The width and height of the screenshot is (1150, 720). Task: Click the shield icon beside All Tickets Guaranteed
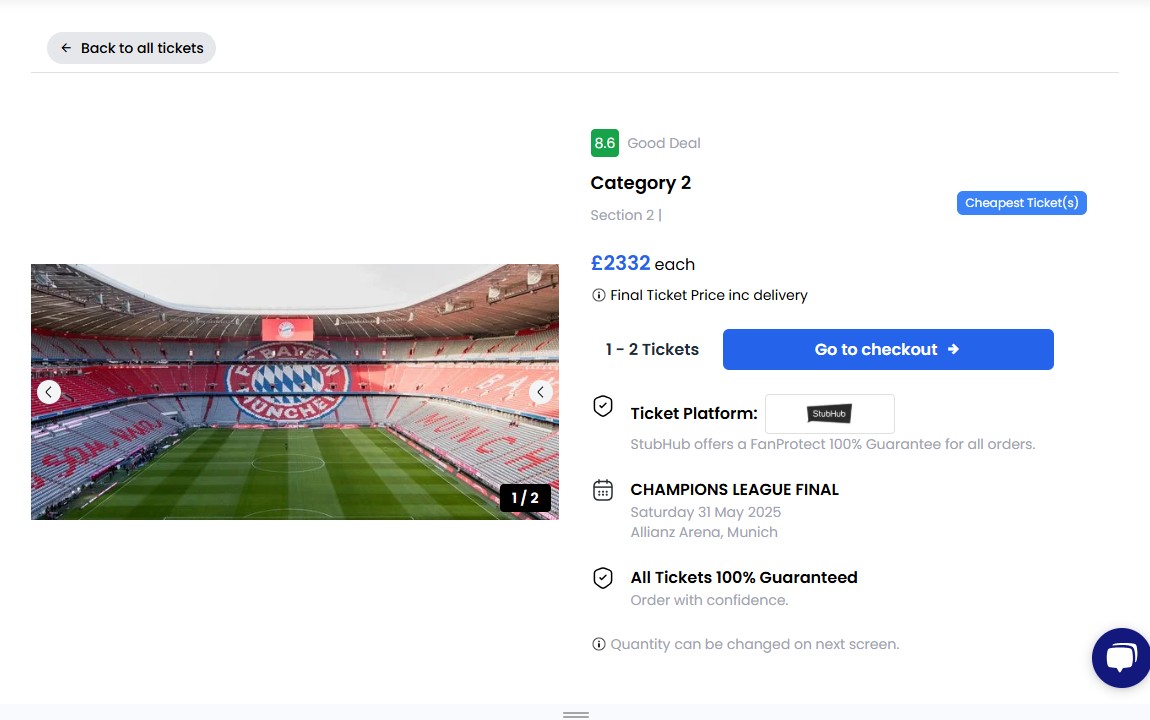pyautogui.click(x=603, y=578)
